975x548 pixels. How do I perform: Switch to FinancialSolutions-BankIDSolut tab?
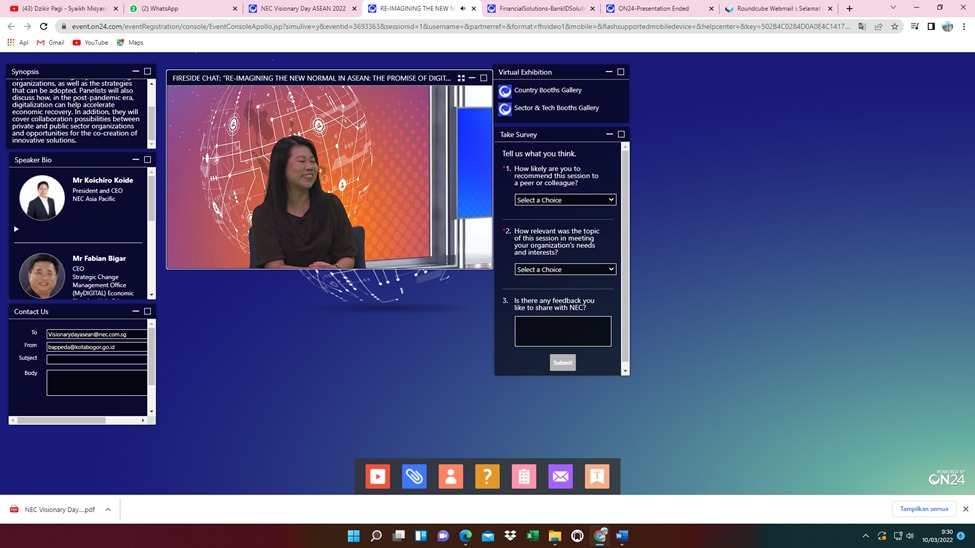[x=540, y=9]
